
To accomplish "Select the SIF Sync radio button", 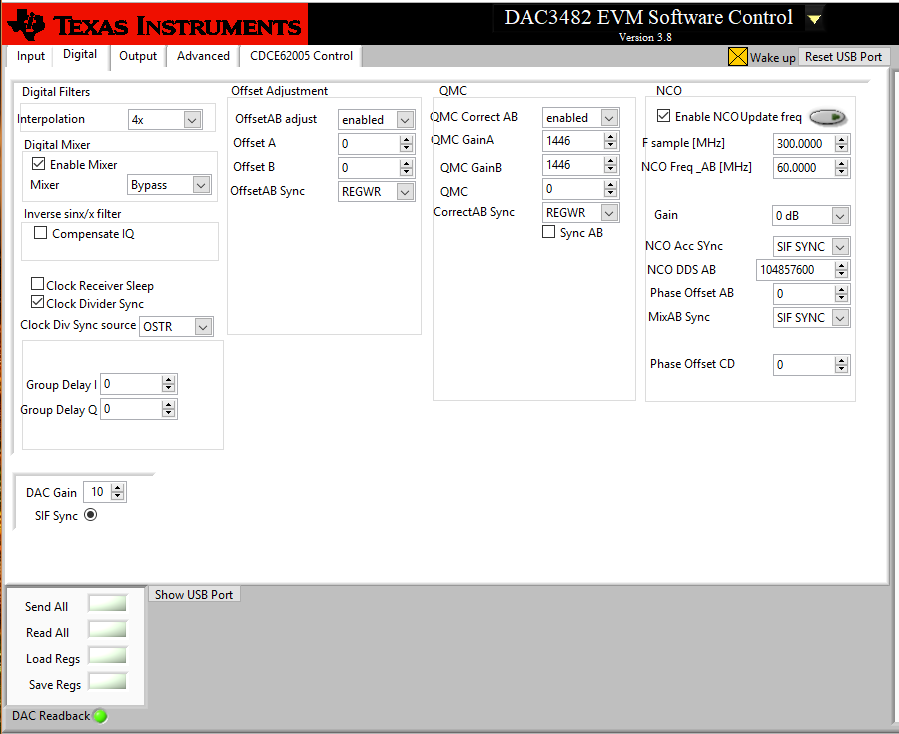I will (x=91, y=514).
